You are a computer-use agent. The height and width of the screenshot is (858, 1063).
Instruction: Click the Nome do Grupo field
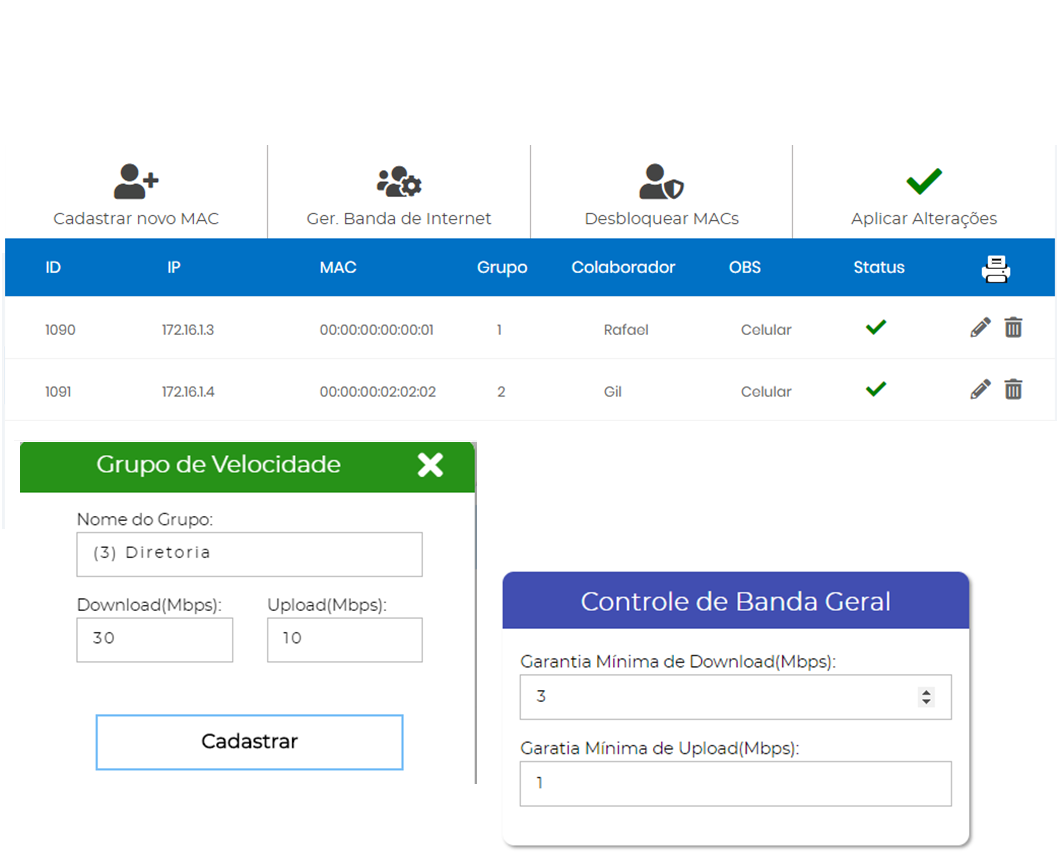tap(249, 554)
